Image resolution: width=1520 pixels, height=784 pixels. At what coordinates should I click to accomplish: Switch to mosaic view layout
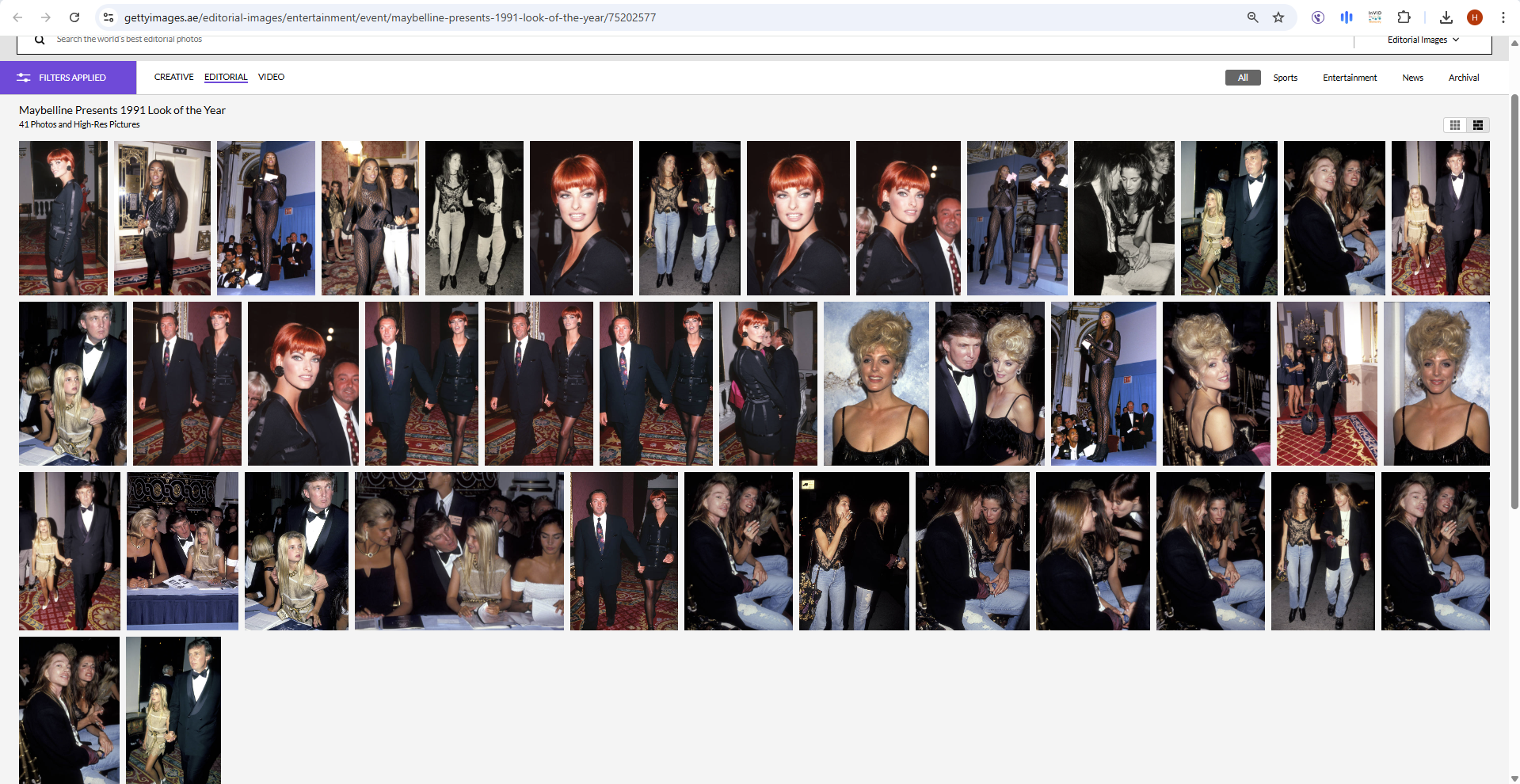pyautogui.click(x=1478, y=125)
